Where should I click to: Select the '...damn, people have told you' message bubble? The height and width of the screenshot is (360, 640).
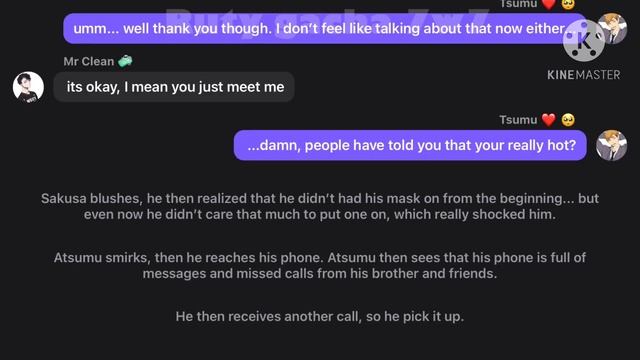[x=410, y=145]
